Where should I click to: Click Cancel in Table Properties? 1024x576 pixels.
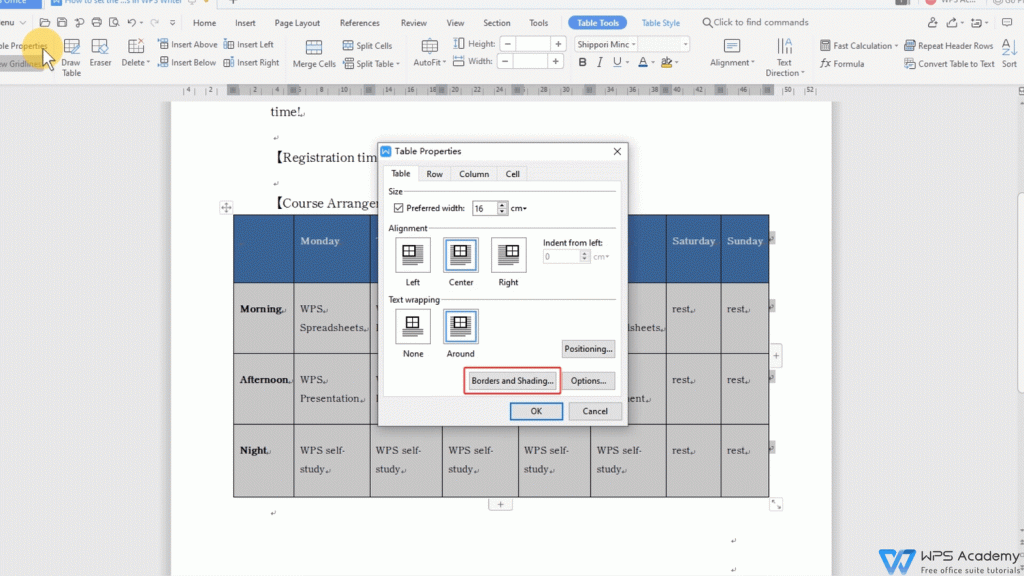coord(594,411)
